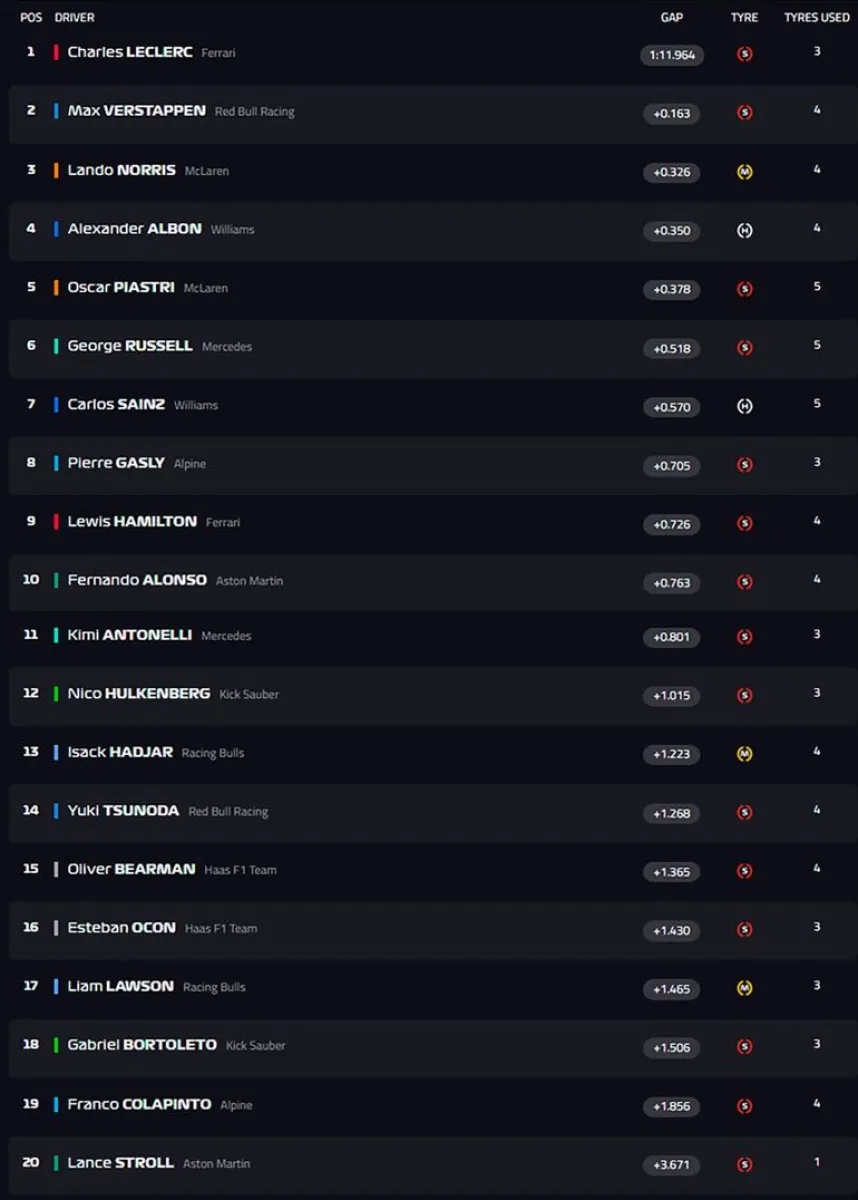Click the soft tyre icon in Leclerc's row
Viewport: 858px width, 1200px height.
(744, 54)
